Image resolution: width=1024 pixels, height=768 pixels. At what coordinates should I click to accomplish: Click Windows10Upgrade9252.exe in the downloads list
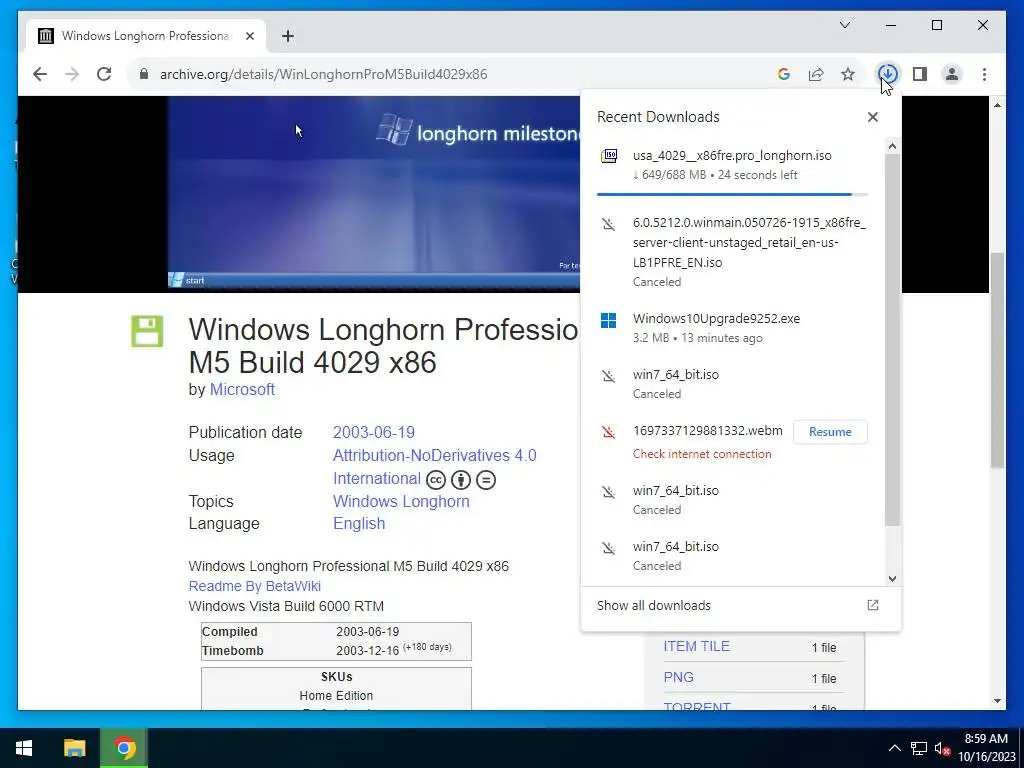click(716, 319)
